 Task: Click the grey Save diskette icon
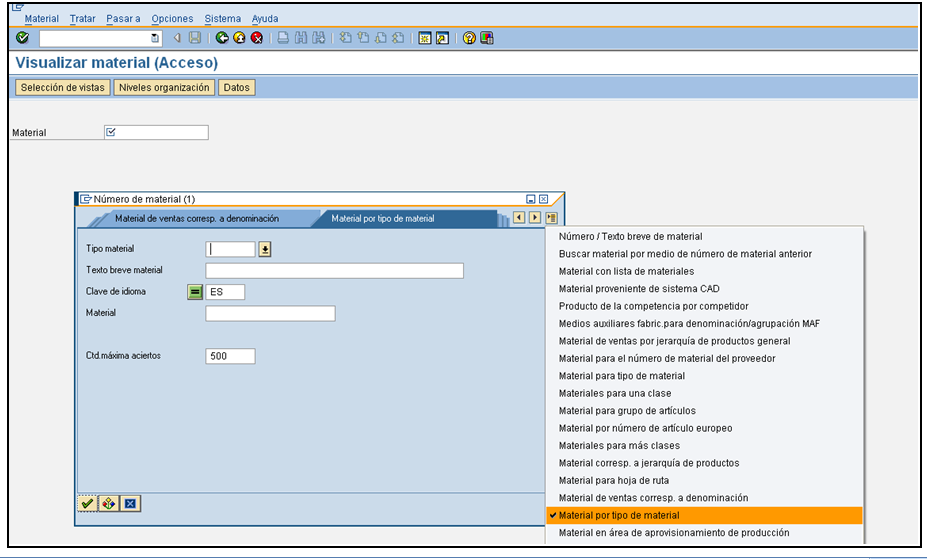(x=195, y=38)
